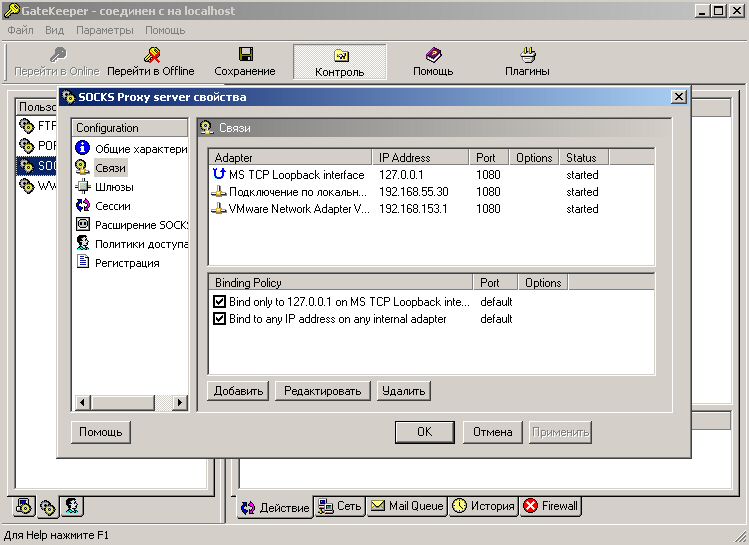
Task: Open the Параметры menu
Action: (x=105, y=30)
